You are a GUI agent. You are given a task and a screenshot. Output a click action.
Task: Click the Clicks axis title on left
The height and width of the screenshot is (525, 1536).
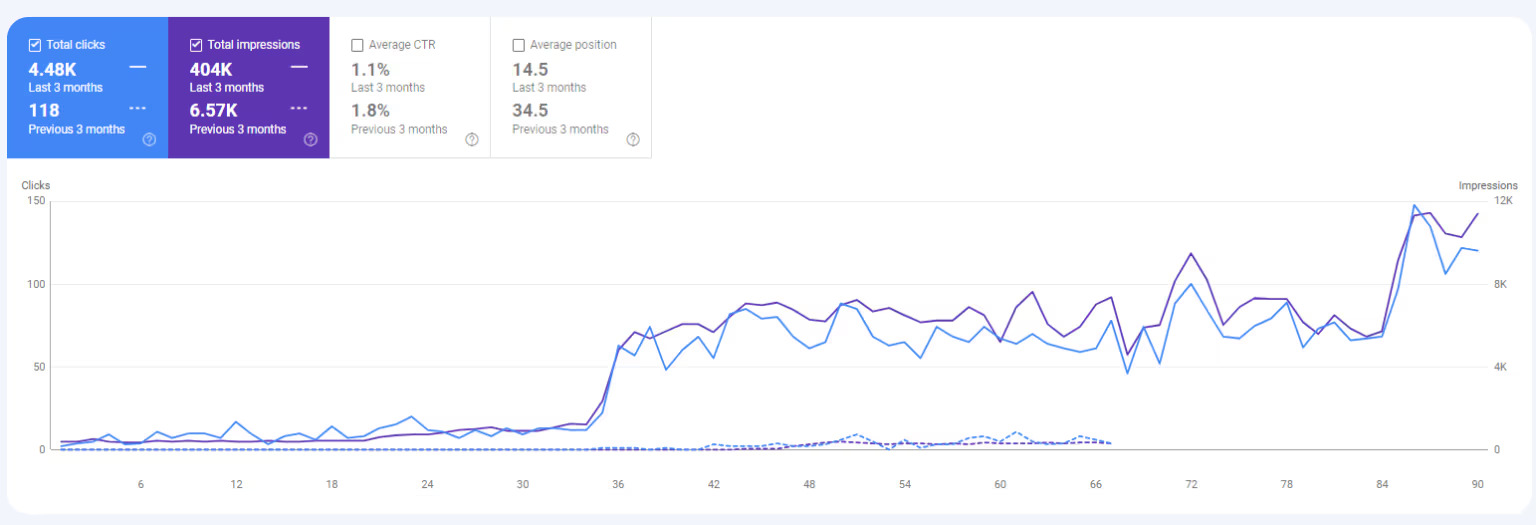[36, 186]
